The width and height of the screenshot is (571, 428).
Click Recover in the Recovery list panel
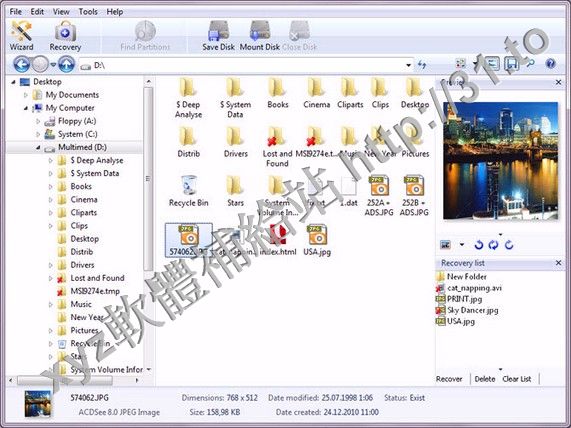click(x=449, y=379)
